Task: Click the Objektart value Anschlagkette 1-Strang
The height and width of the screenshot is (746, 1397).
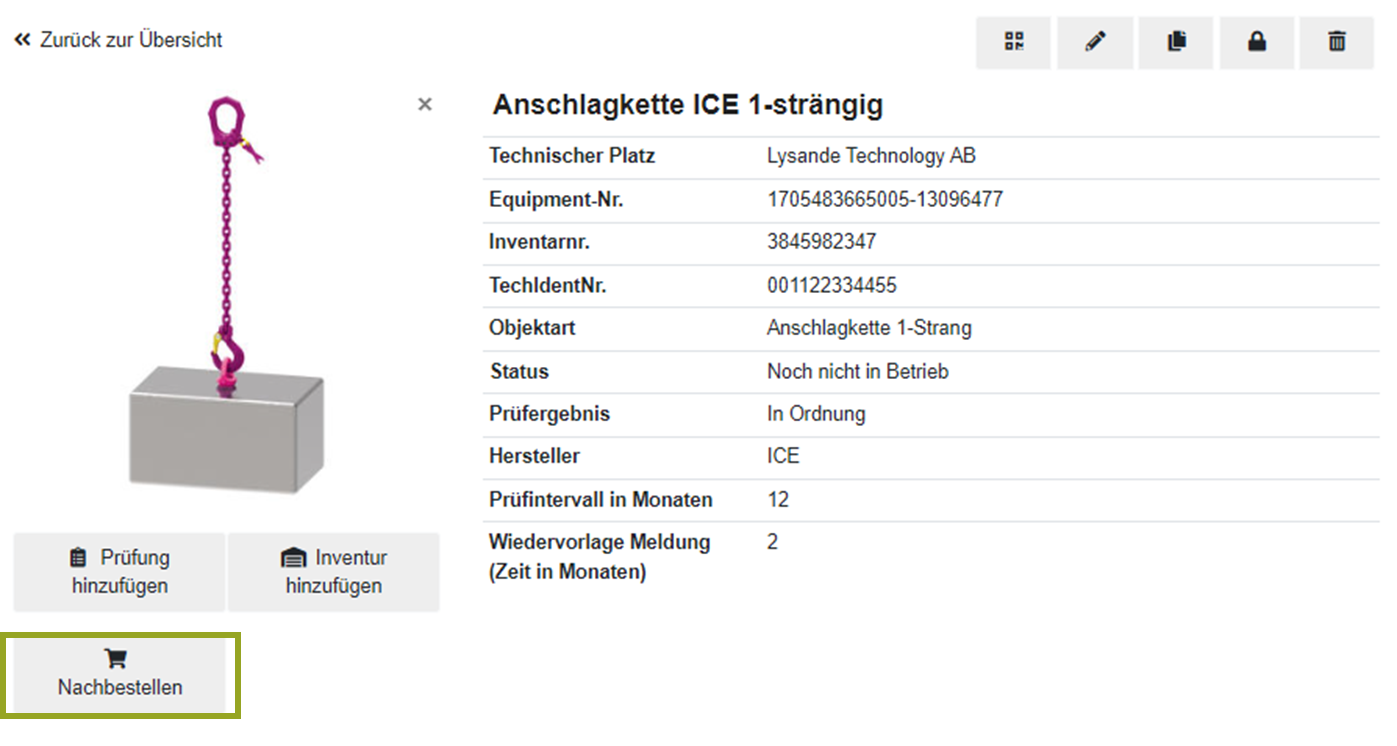Action: pos(869,328)
